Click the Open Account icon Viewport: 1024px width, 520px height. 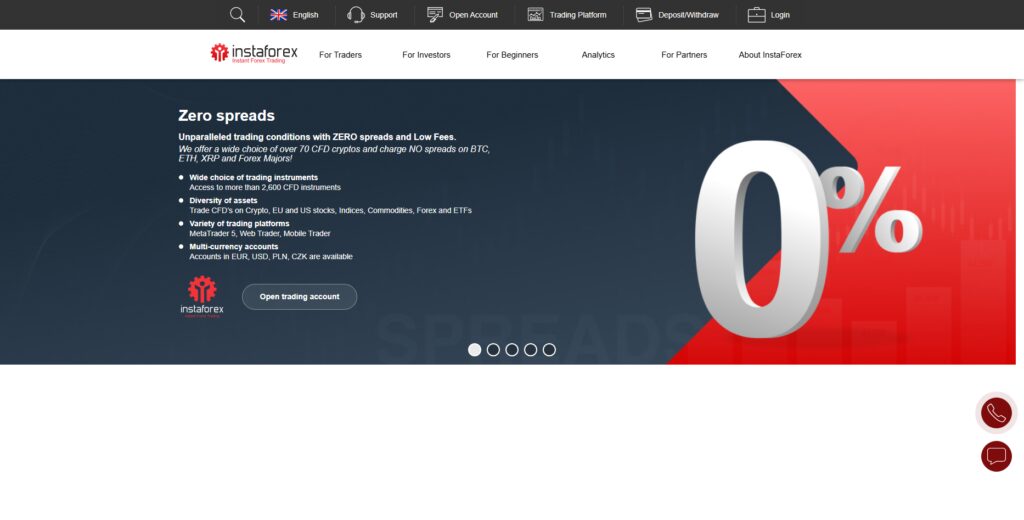tap(435, 14)
